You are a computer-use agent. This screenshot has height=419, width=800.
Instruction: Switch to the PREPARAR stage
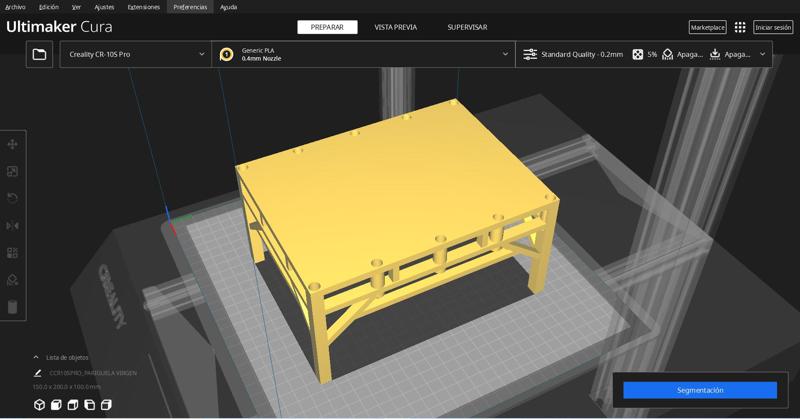[327, 27]
